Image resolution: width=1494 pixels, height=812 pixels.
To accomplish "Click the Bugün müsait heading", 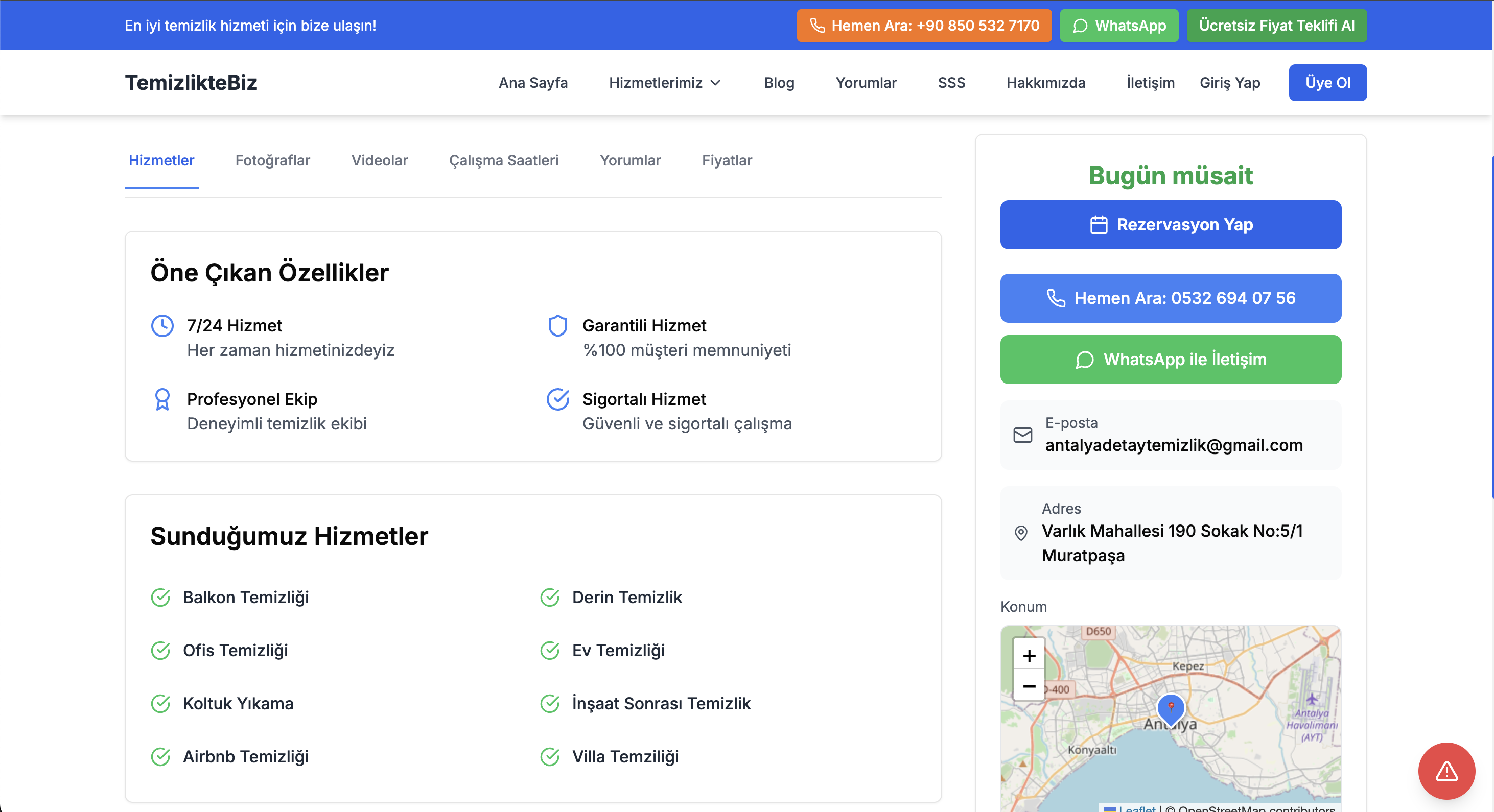I will point(1171,176).
